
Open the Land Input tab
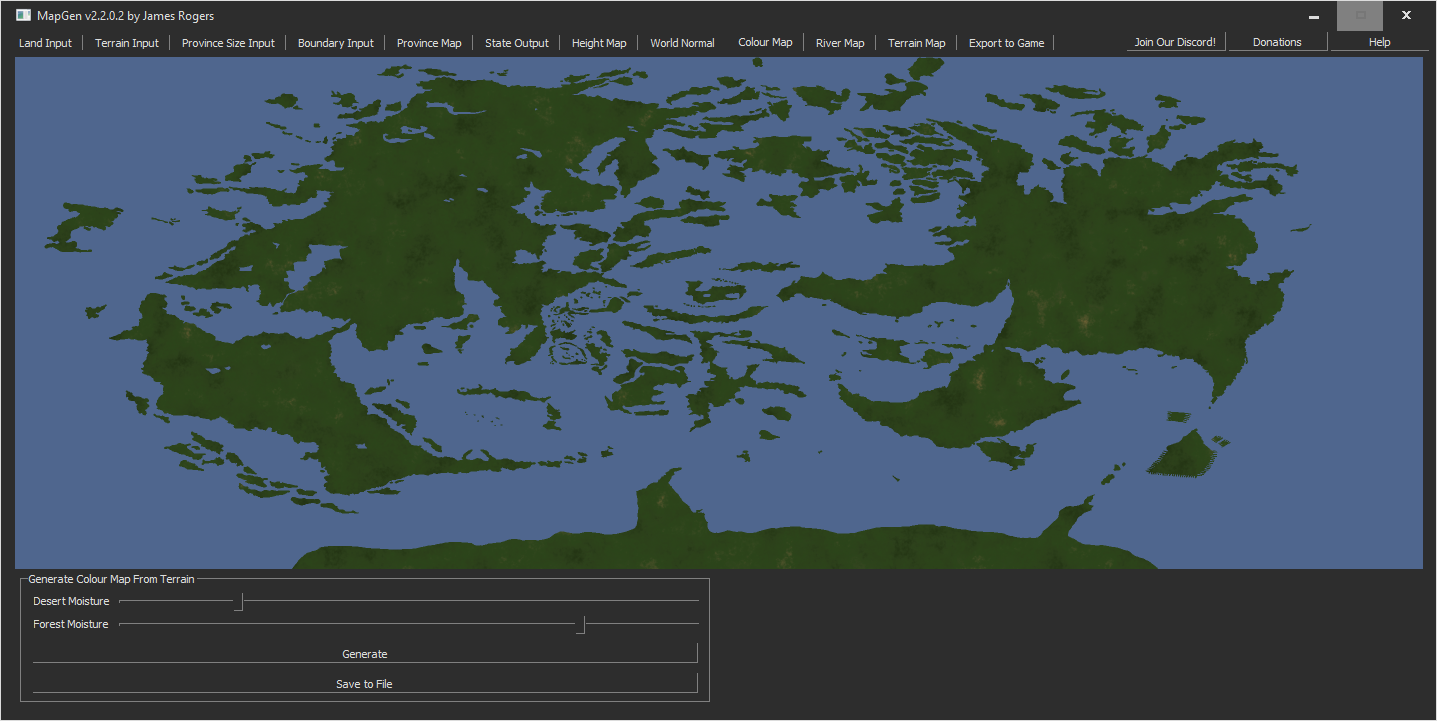[x=46, y=43]
